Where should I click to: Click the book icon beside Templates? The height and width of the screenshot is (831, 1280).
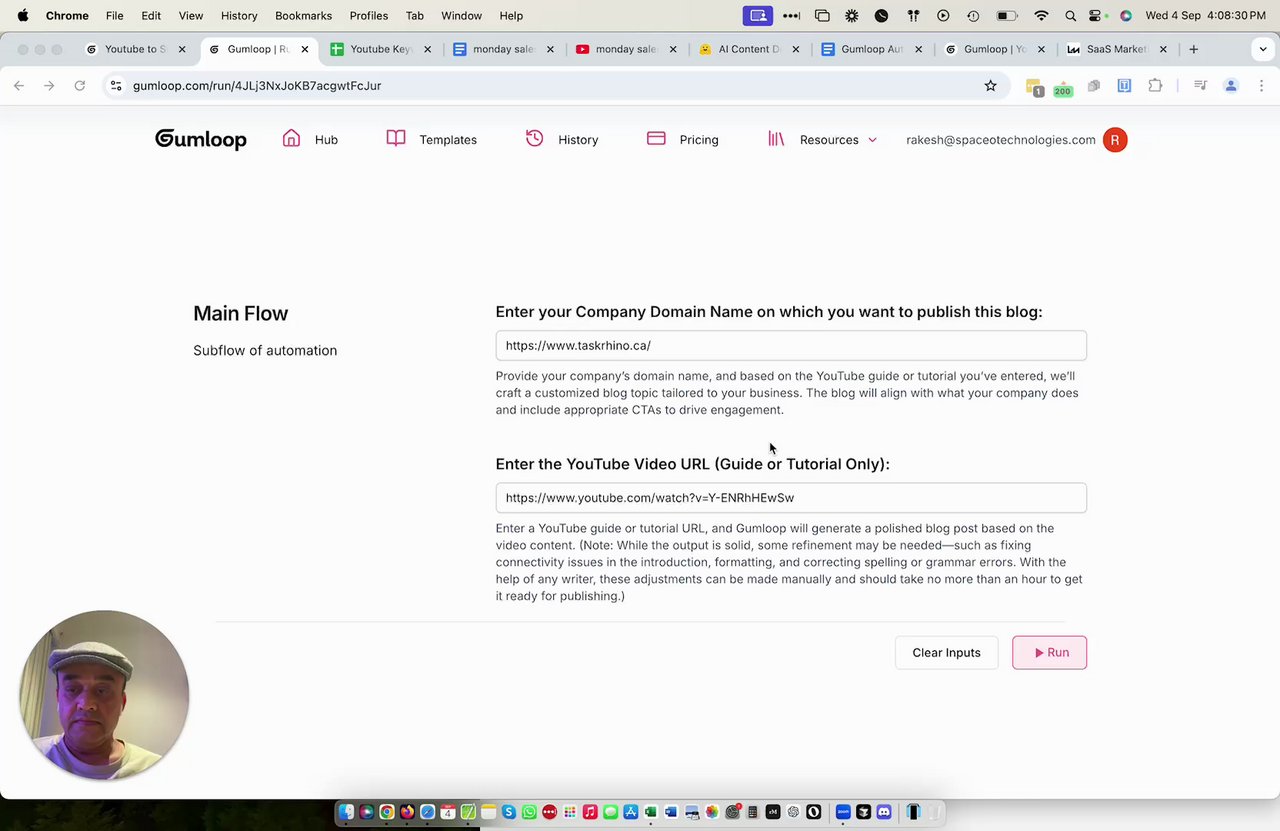click(396, 139)
